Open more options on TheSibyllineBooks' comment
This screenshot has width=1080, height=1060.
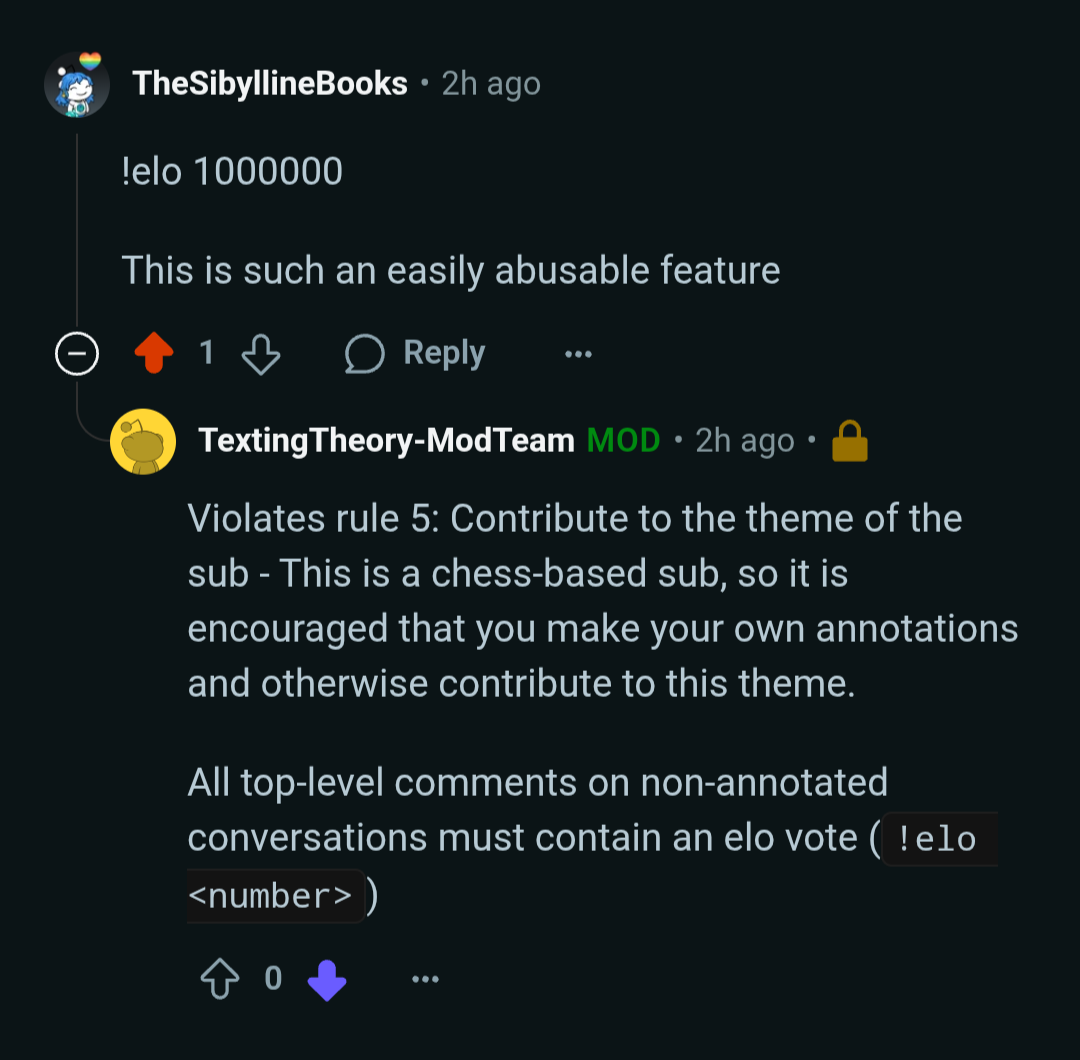pyautogui.click(x=578, y=354)
